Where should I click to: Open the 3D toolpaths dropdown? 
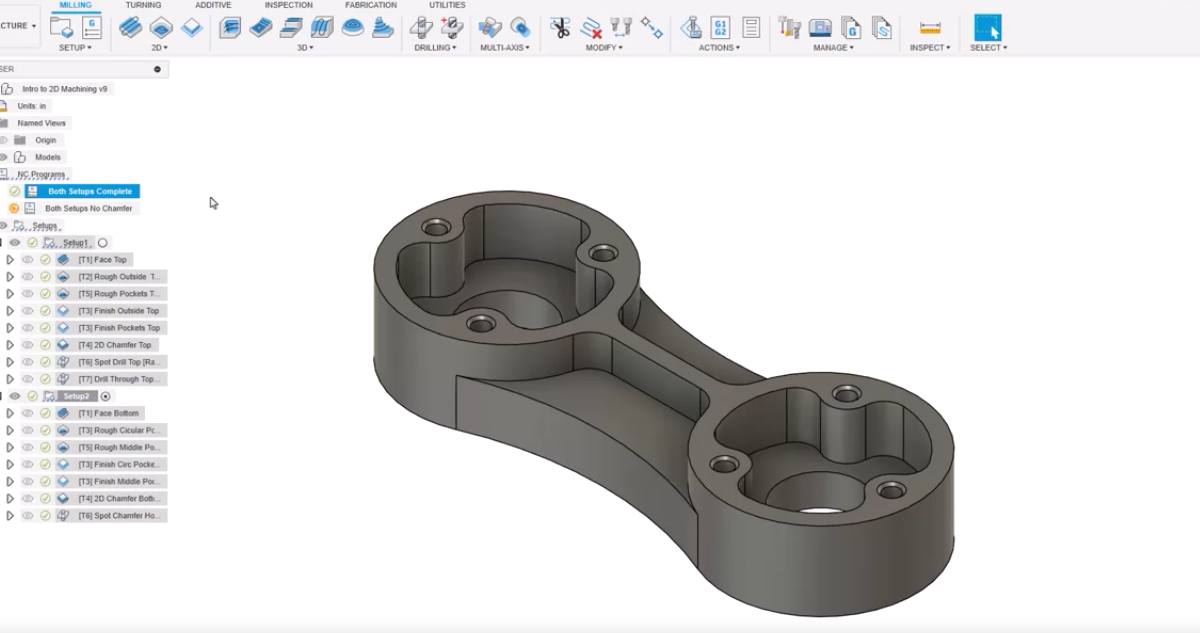[306, 48]
